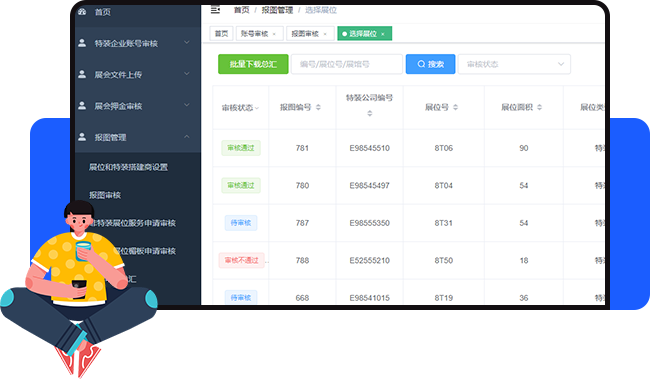Screen dimensions: 650x379
Task: Close the 报图审核 tab with its x
Action: [325, 34]
